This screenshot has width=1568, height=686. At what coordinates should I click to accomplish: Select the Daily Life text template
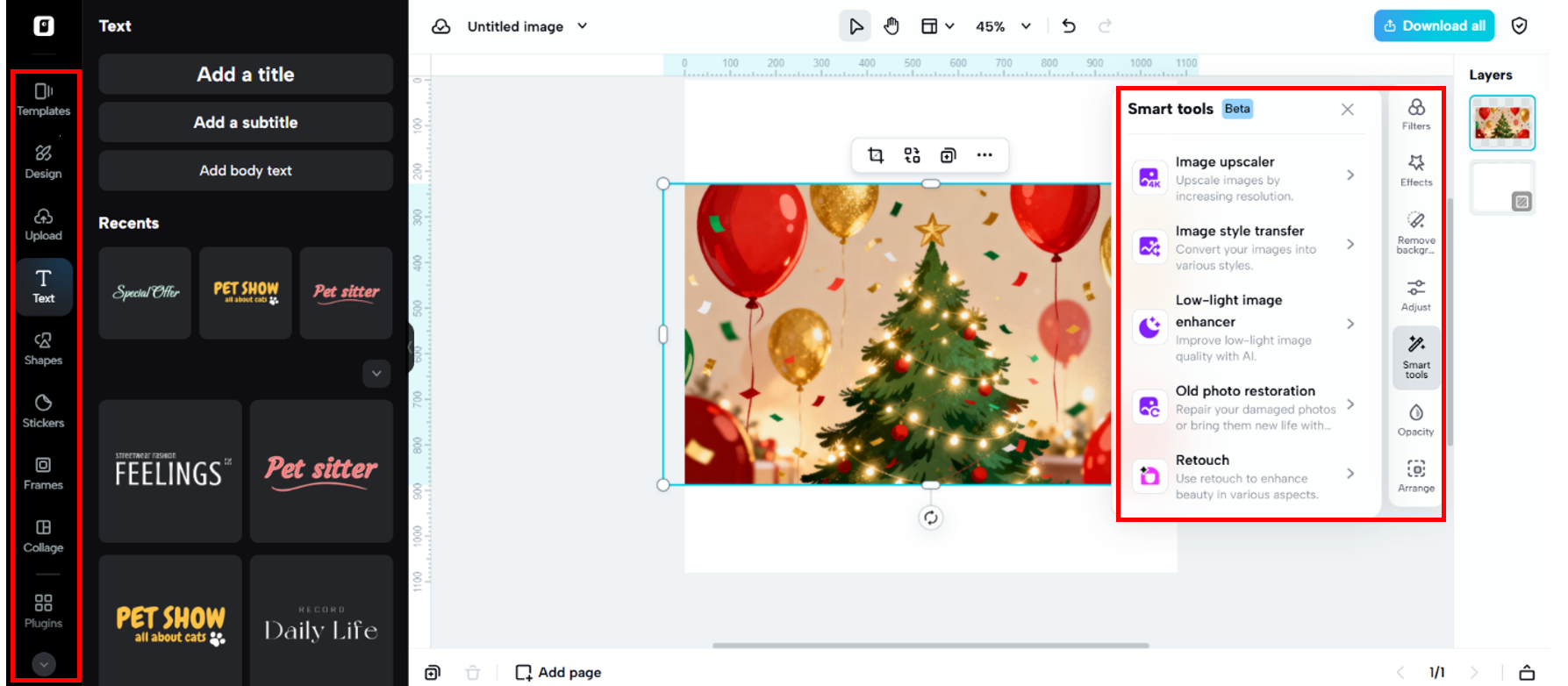click(321, 621)
